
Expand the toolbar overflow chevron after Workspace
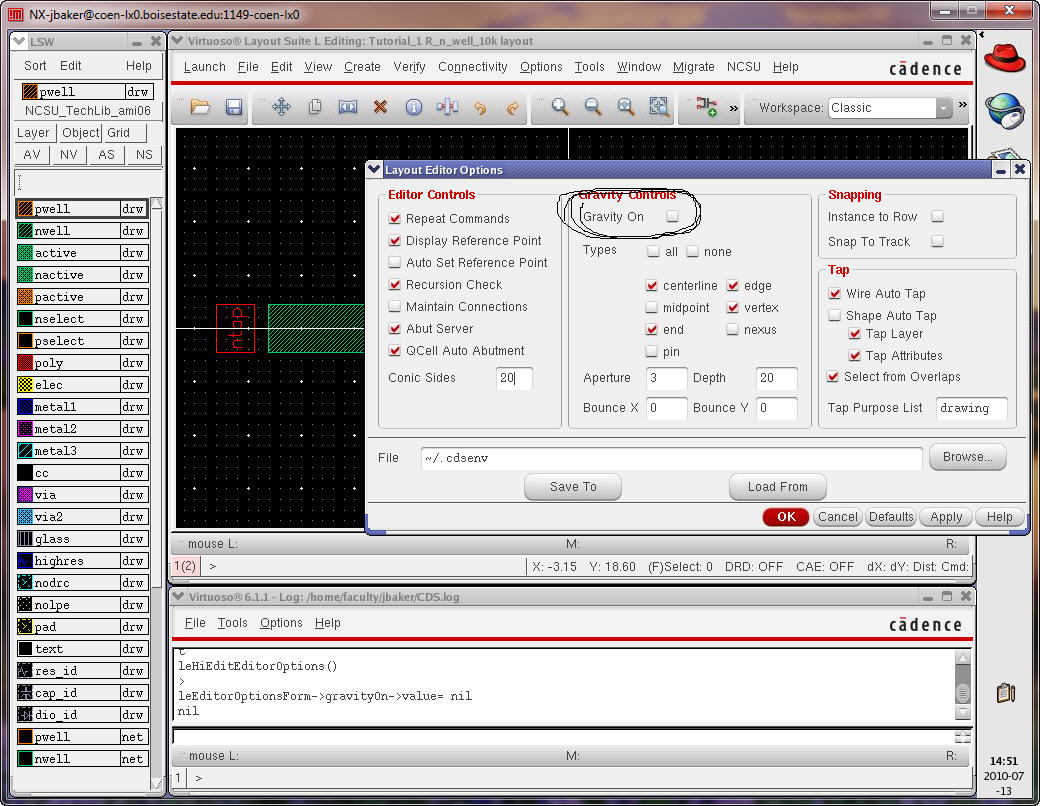pos(963,105)
